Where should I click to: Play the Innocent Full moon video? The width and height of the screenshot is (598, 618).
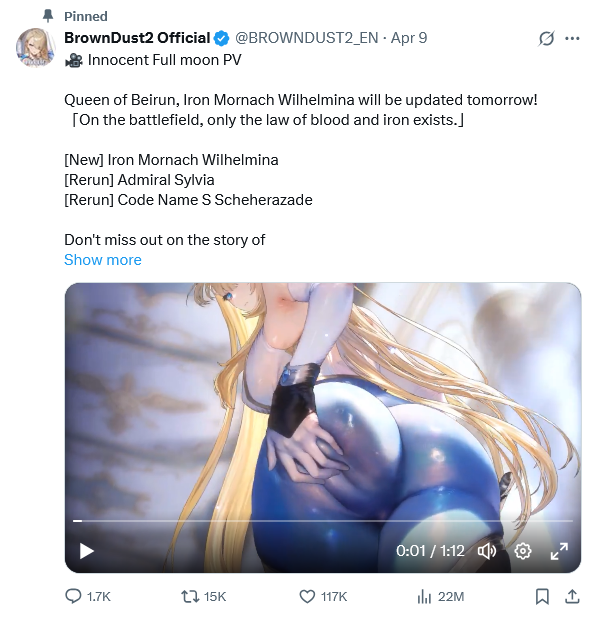click(86, 551)
